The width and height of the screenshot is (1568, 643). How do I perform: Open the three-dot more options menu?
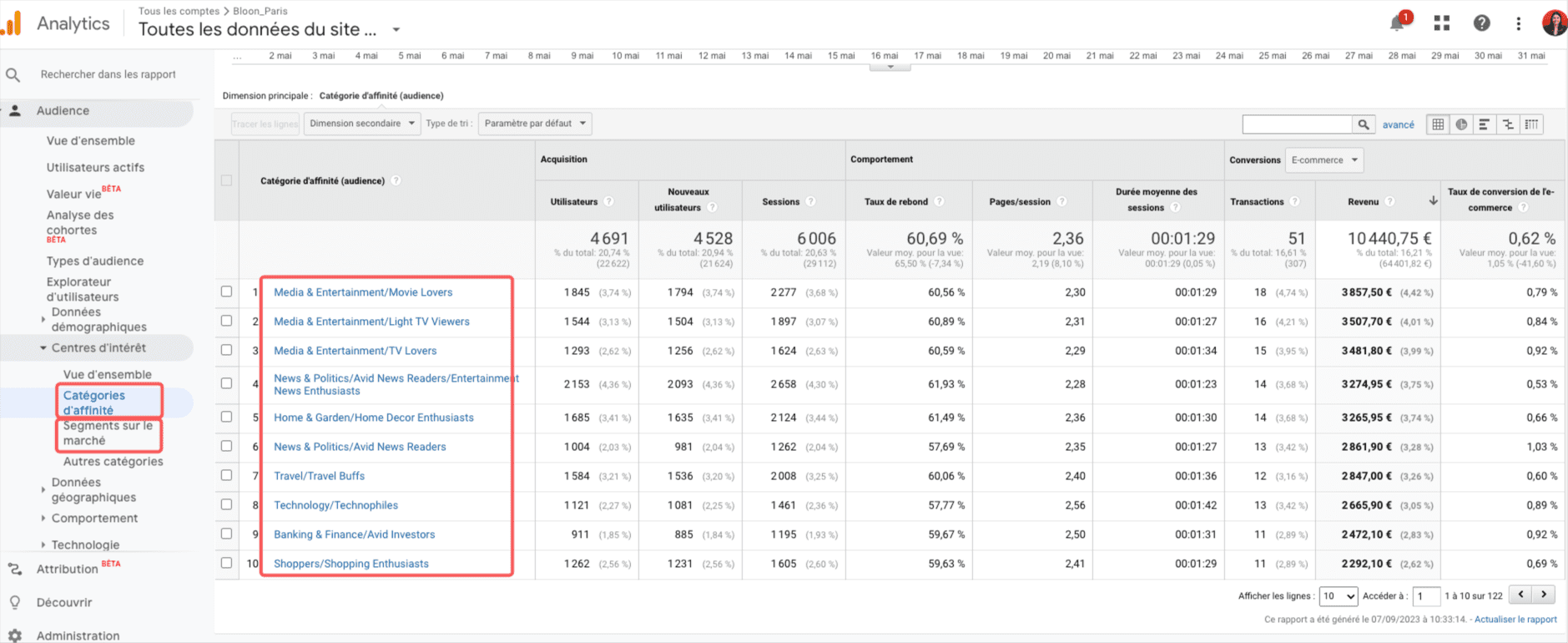pos(1518,23)
